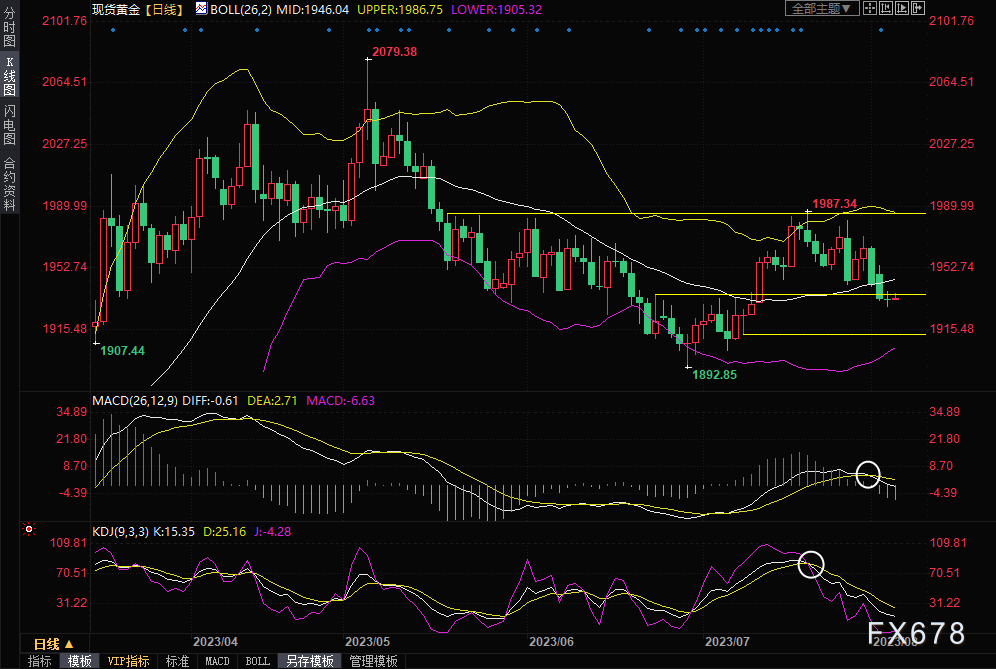The image size is (996, 669).
Task: Click the circle marker on KDJ panel
Action: point(811,564)
